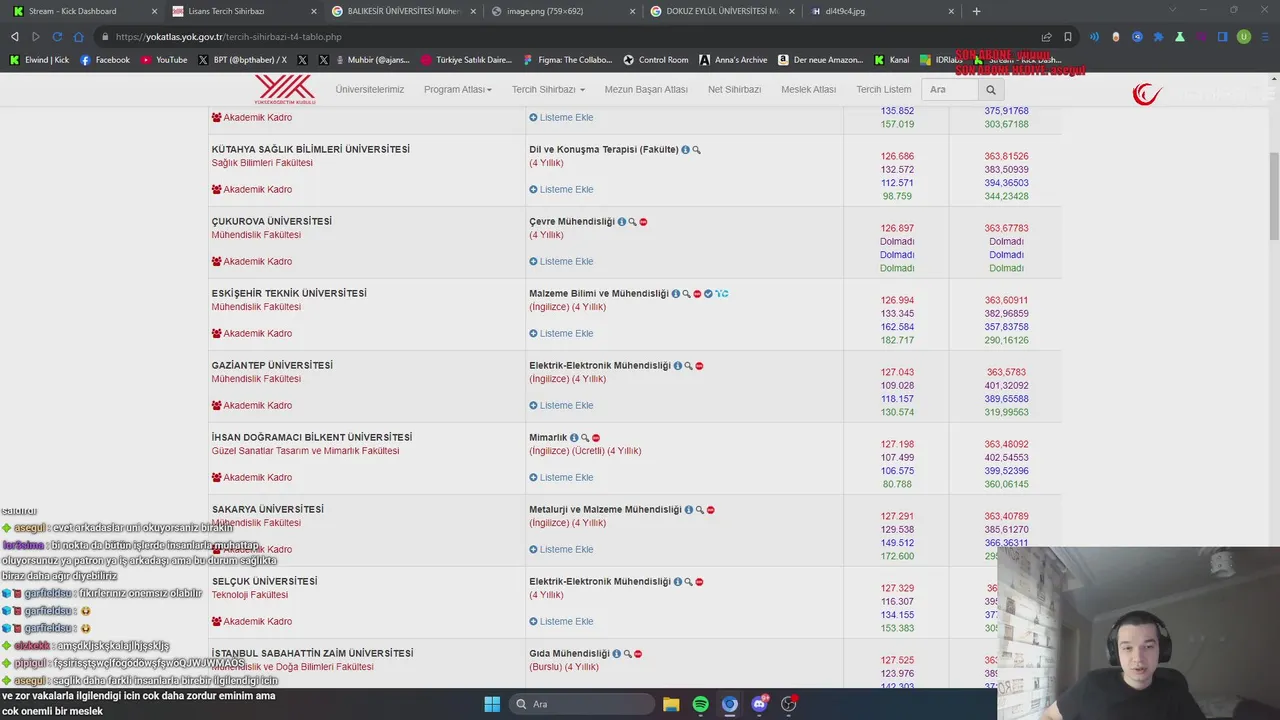Open File Explorer from the taskbar
Image resolution: width=1280 pixels, height=720 pixels.
(671, 704)
